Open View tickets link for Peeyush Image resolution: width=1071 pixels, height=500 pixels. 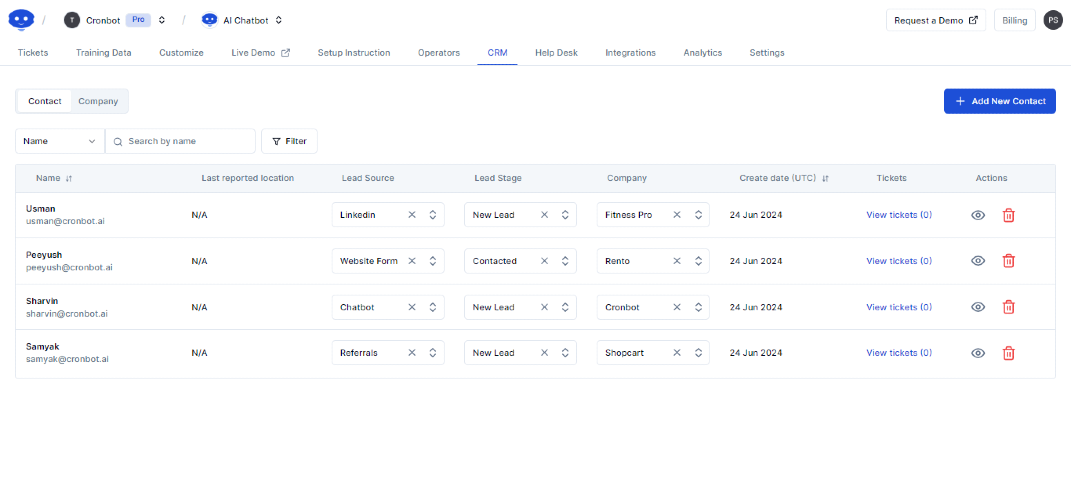[899, 261]
